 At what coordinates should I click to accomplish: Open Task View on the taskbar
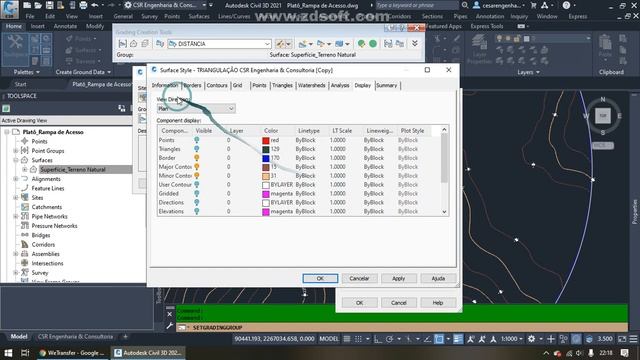click(25, 353)
